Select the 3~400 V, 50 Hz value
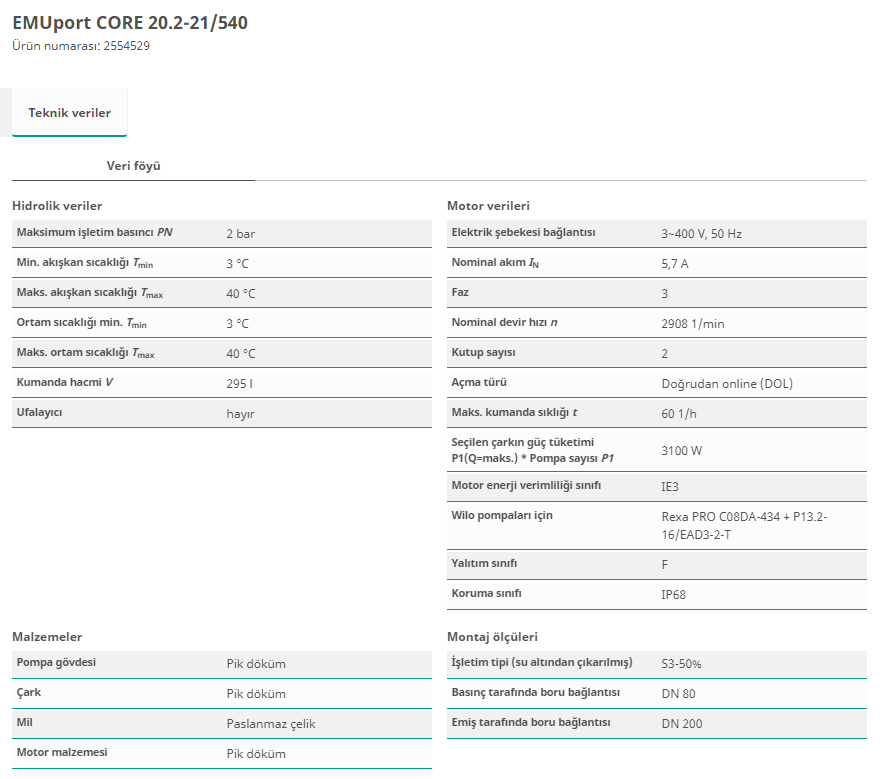 [702, 234]
